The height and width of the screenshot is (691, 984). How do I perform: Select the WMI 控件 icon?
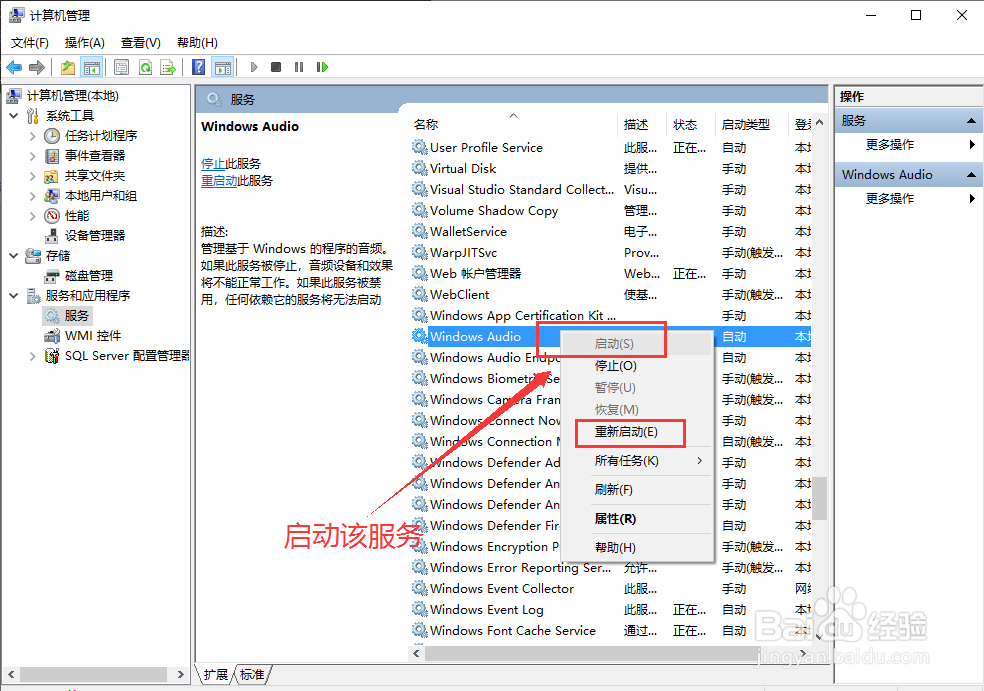click(x=51, y=336)
